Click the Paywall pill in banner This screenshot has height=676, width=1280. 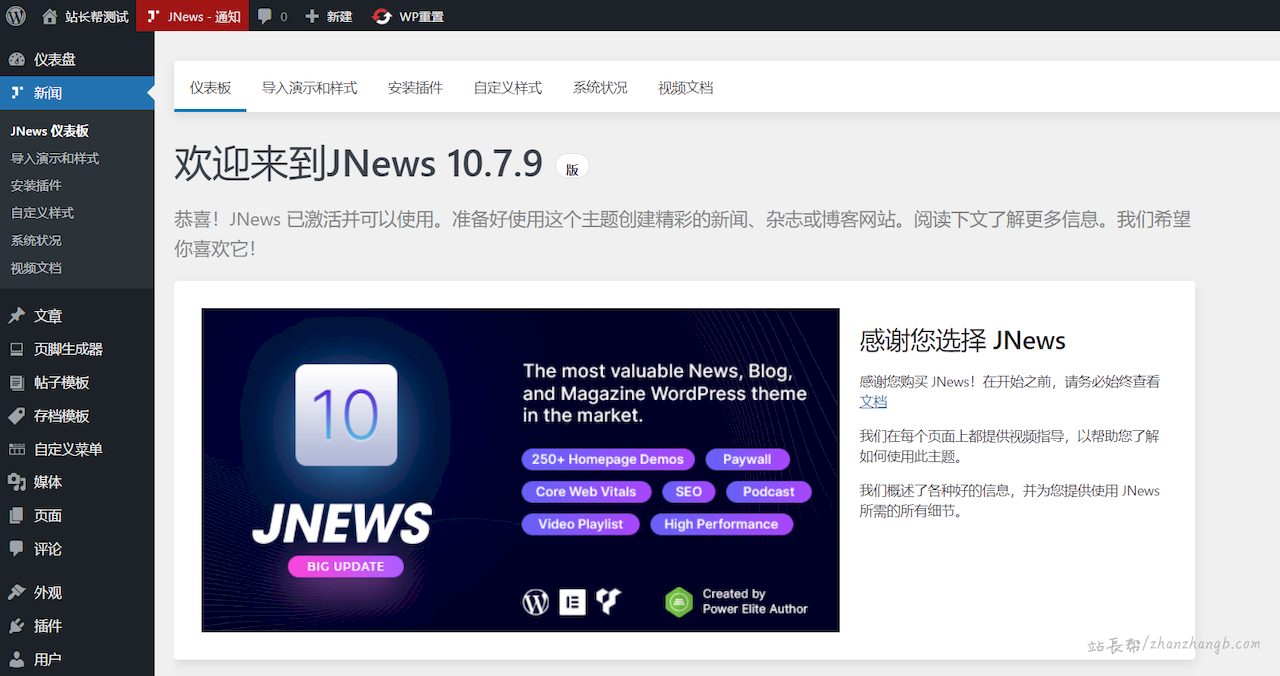point(747,459)
